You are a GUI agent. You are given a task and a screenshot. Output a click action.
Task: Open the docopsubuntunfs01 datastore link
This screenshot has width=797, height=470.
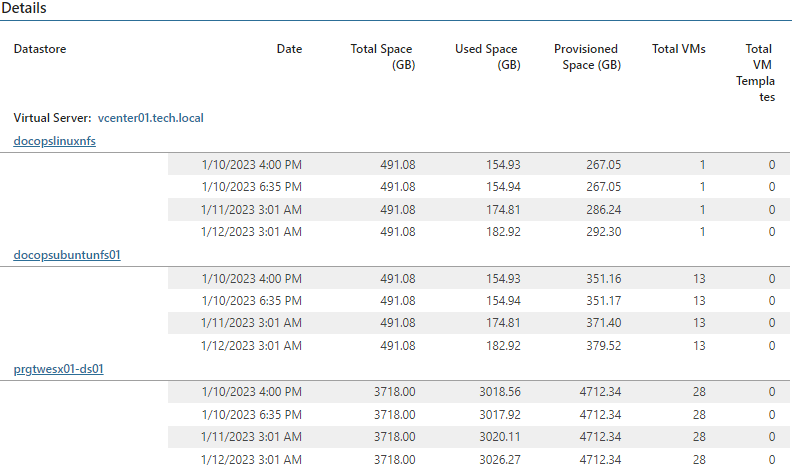click(x=67, y=255)
